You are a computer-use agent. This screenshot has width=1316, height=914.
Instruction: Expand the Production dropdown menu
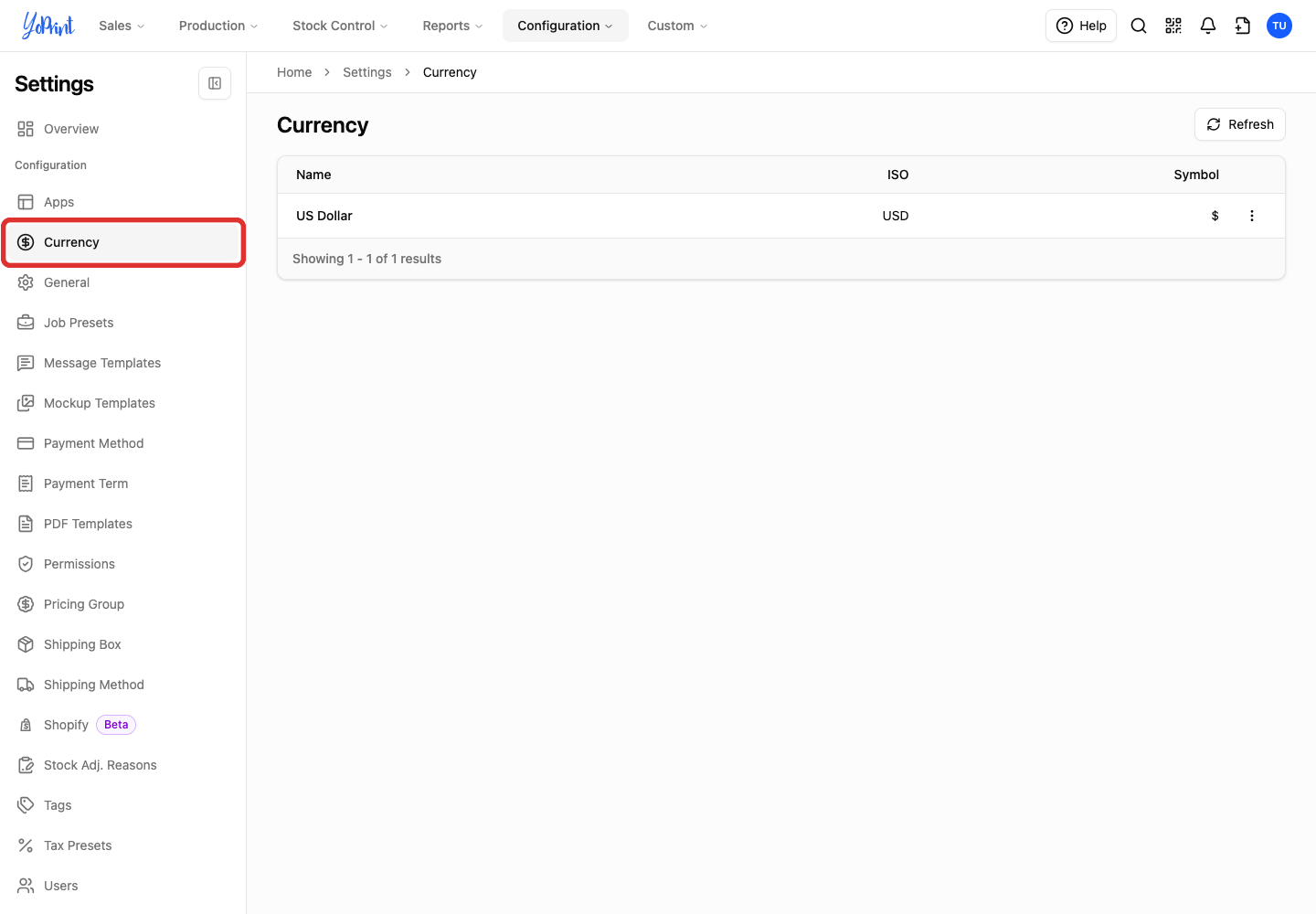coord(218,26)
